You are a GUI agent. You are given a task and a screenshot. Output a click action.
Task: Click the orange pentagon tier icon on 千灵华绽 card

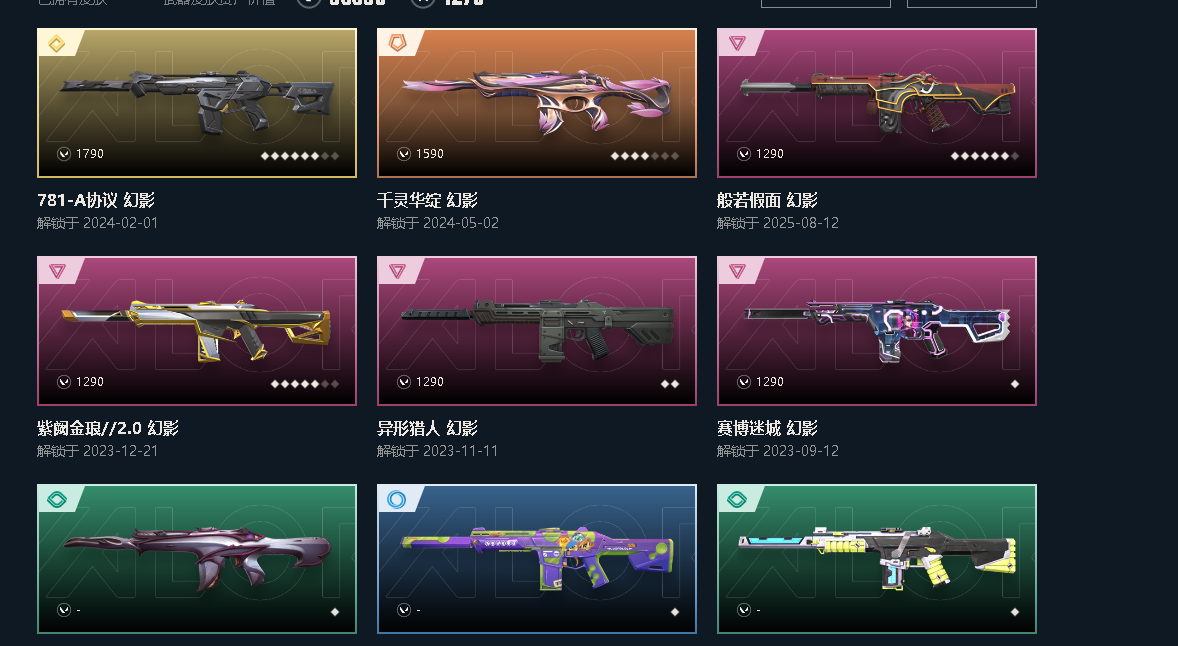pos(397,44)
